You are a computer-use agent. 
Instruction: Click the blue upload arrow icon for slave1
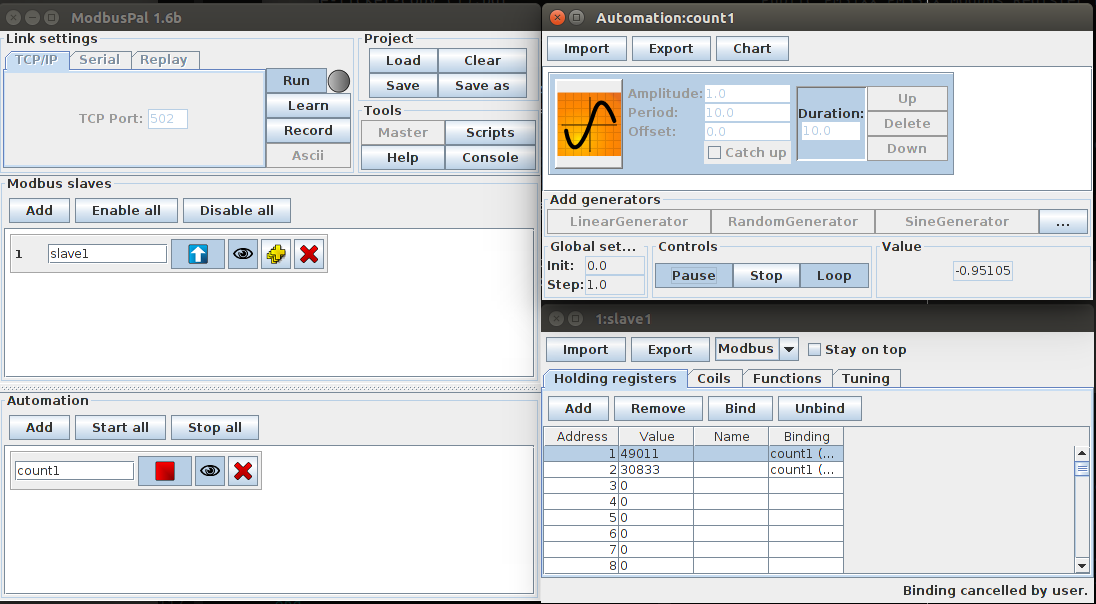click(x=198, y=254)
